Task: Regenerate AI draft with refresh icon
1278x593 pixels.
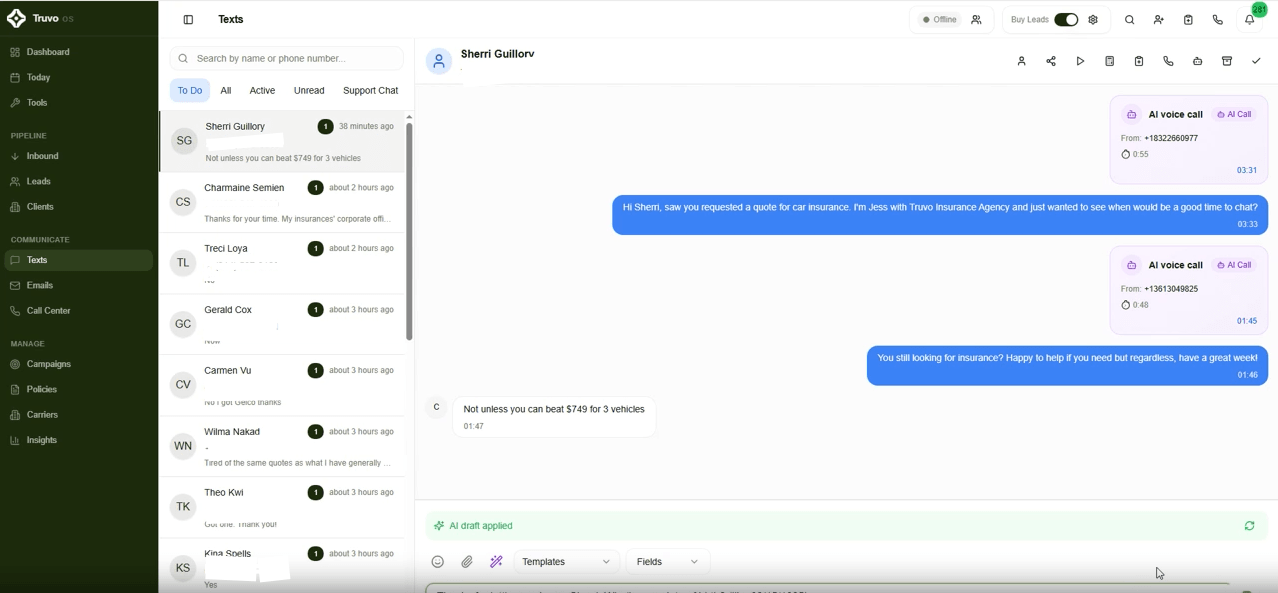Action: click(x=1249, y=526)
